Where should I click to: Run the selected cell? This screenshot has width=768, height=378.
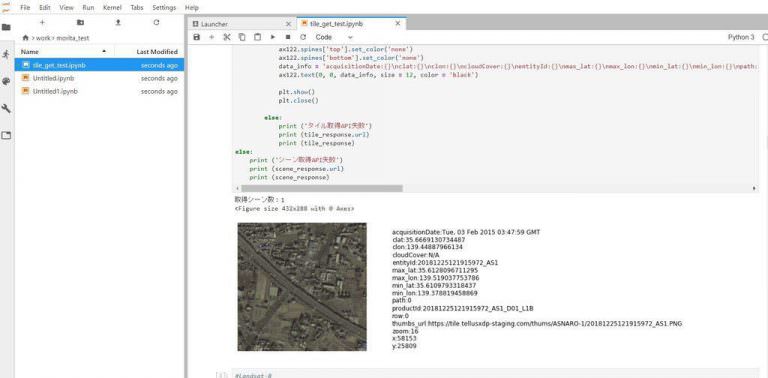point(273,37)
